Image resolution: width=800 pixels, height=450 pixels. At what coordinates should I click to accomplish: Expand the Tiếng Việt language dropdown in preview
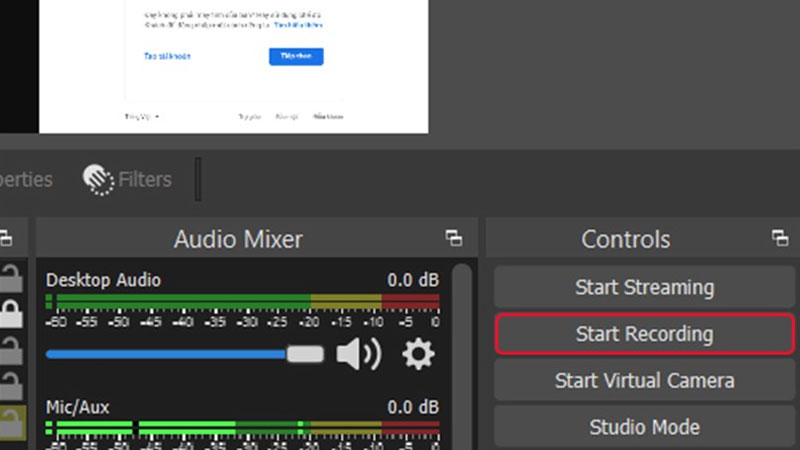(141, 116)
